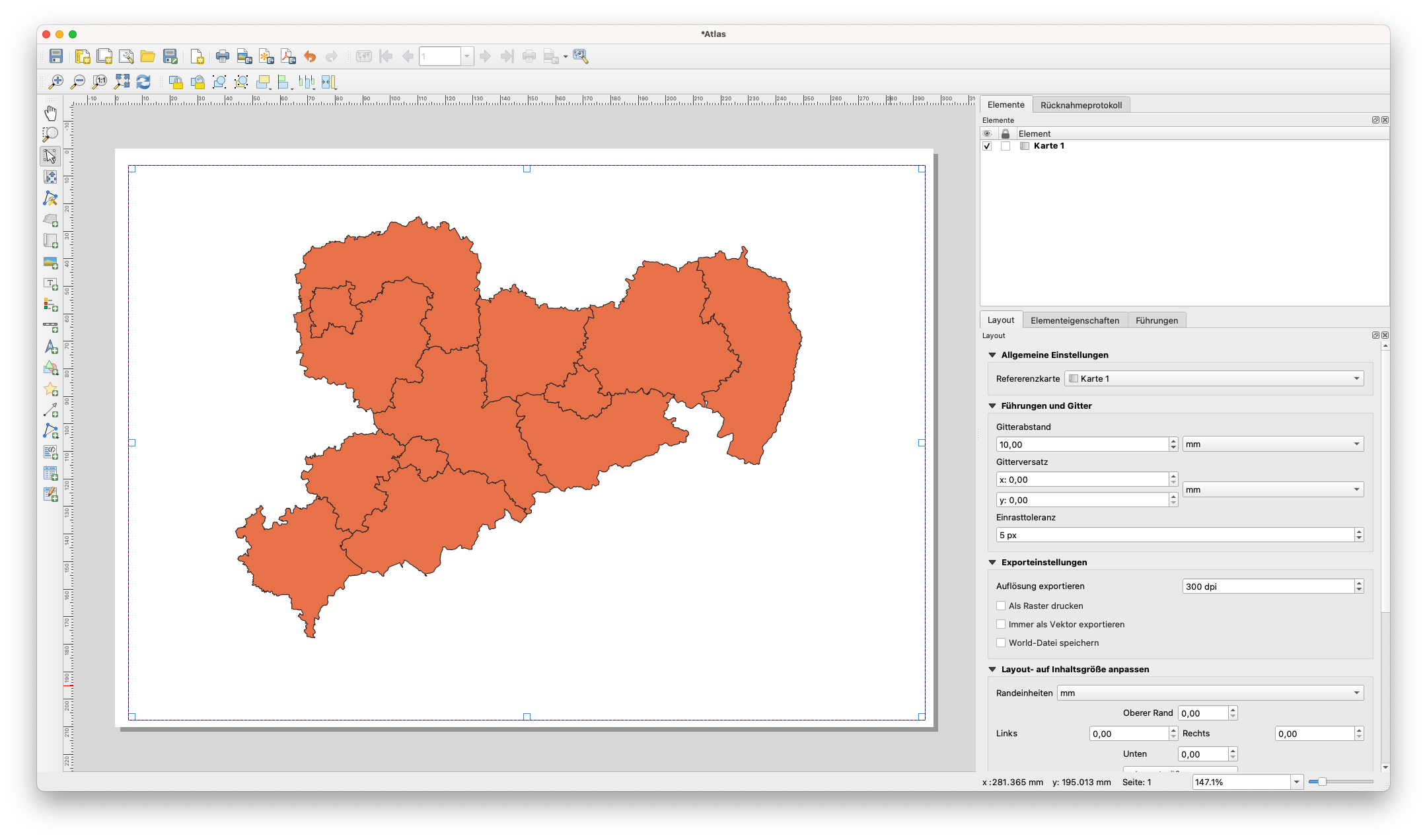The height and width of the screenshot is (840, 1427).
Task: Export layout as PDF
Action: 288,56
